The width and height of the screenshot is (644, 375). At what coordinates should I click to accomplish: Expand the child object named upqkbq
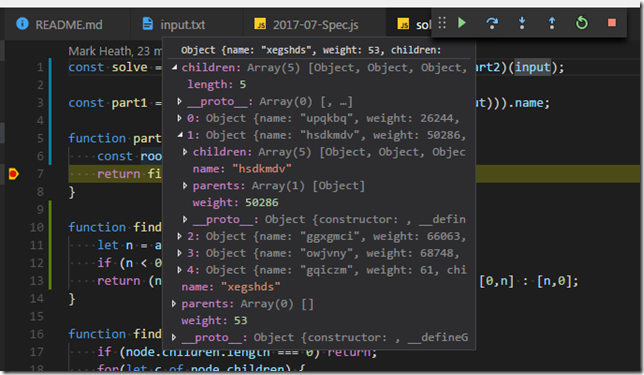(x=179, y=118)
